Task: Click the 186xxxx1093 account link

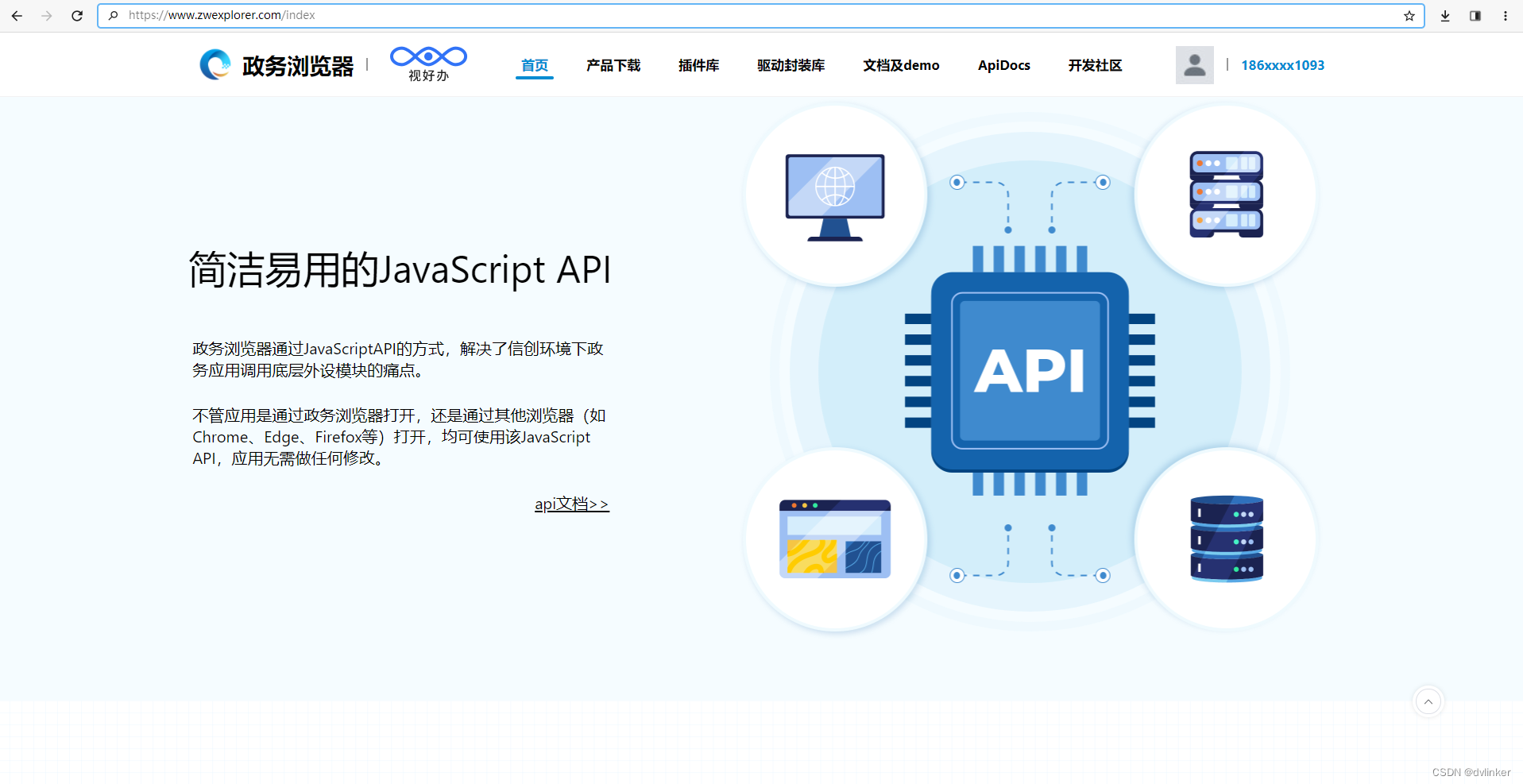Action: 1283,65
